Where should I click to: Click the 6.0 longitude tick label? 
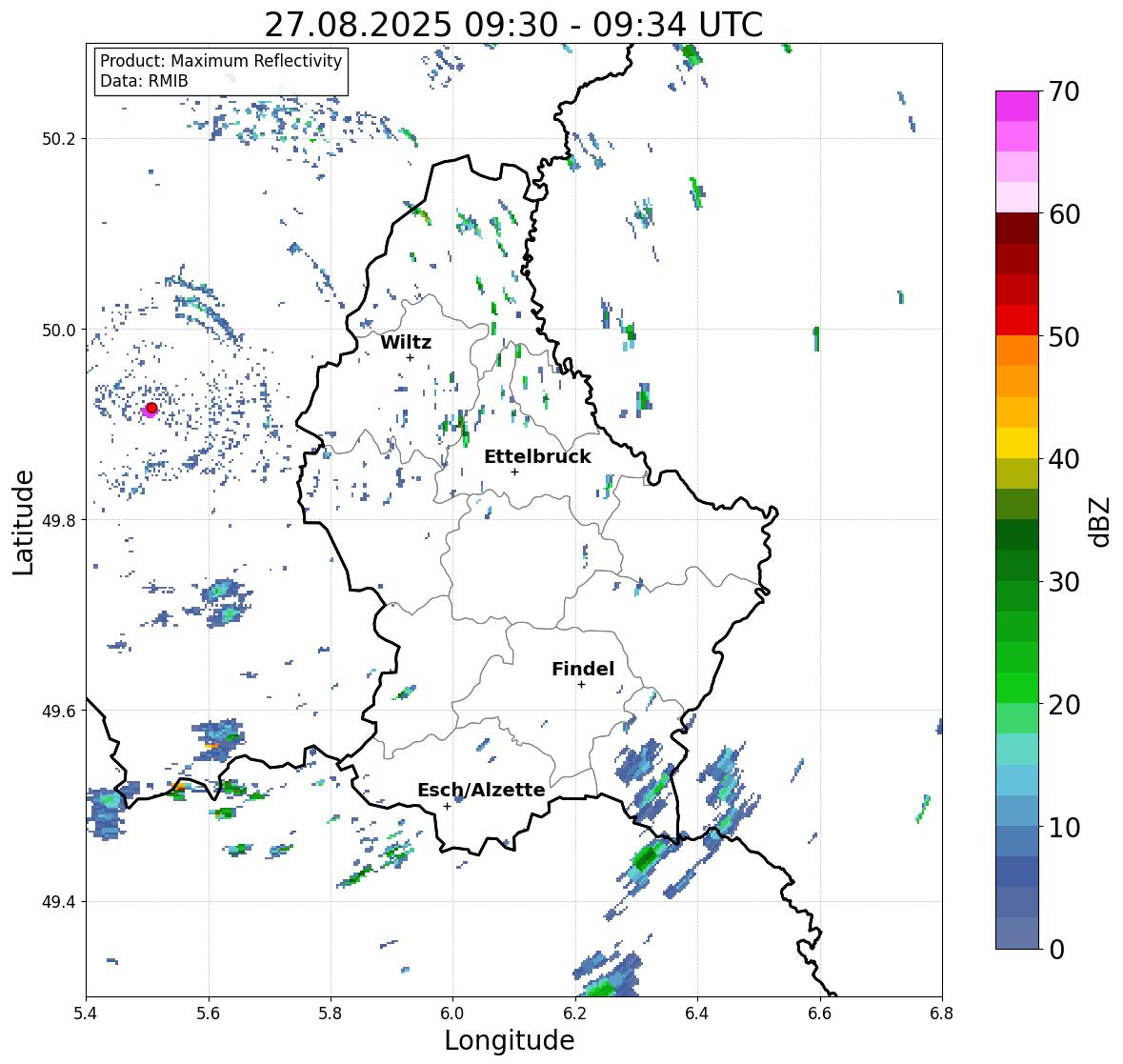point(452,1014)
